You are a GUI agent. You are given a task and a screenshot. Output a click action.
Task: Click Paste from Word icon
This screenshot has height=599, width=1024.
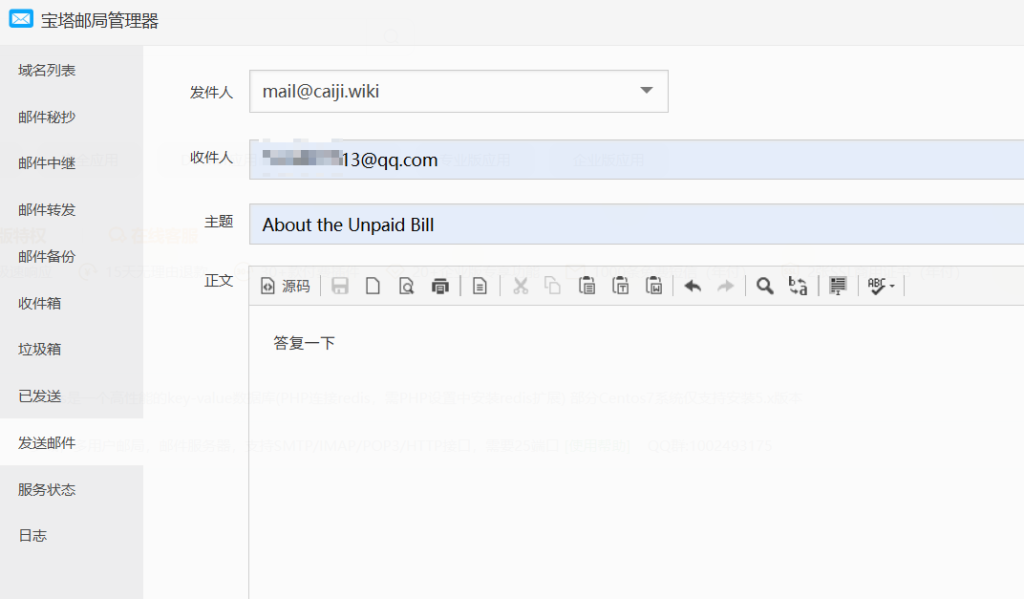[x=653, y=286]
